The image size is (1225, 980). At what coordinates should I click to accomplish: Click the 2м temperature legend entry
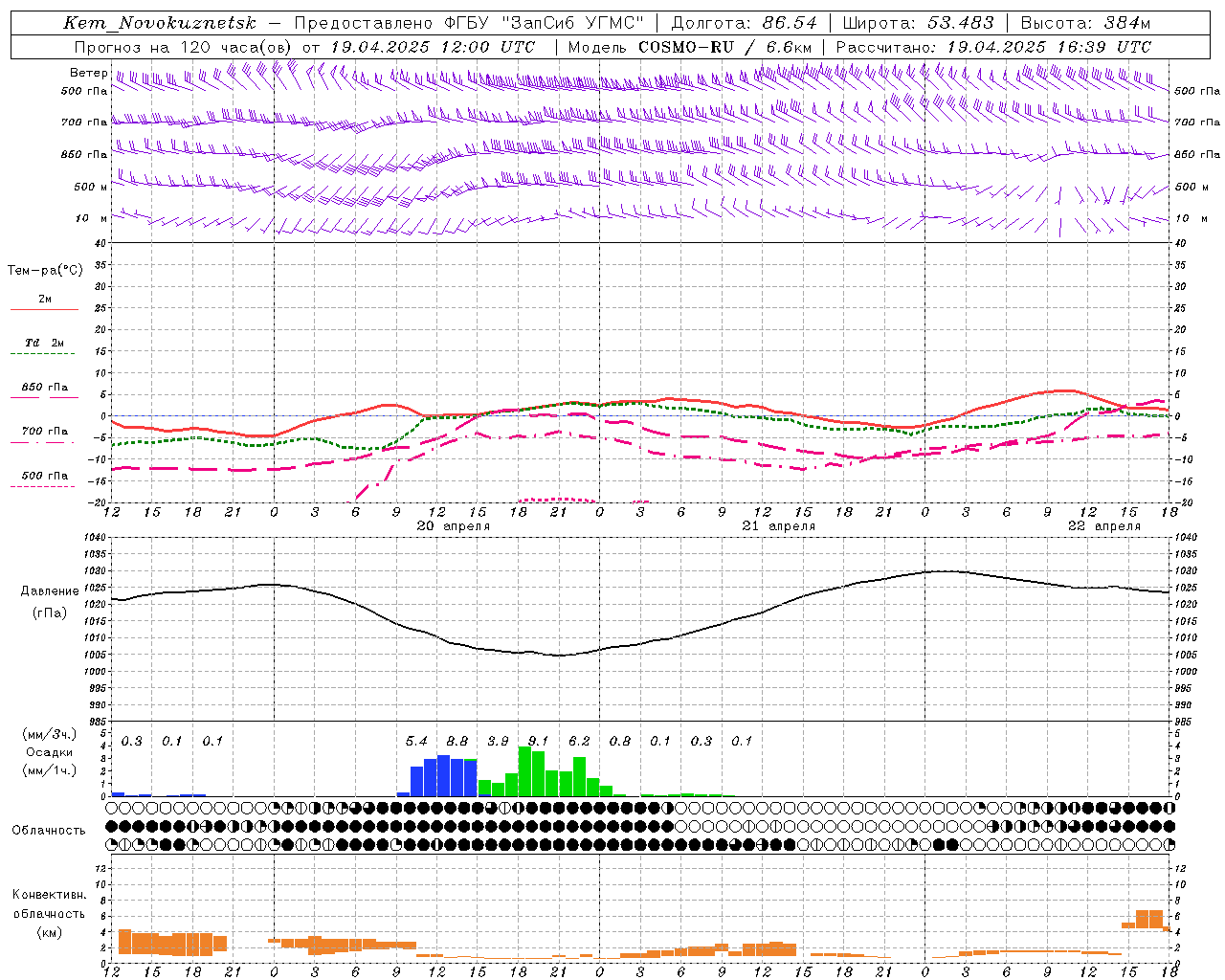45,300
